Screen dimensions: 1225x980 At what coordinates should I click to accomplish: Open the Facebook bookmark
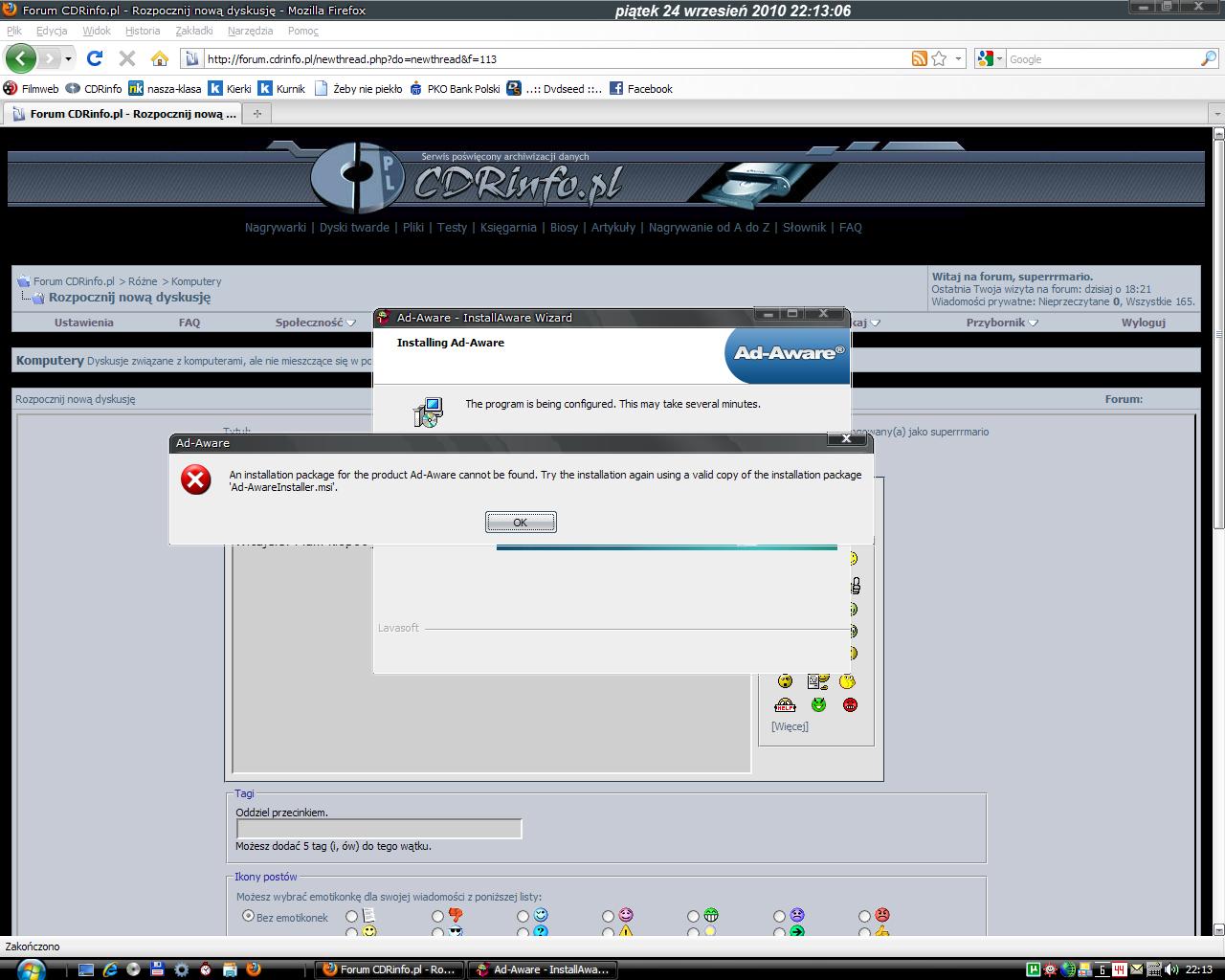[641, 88]
